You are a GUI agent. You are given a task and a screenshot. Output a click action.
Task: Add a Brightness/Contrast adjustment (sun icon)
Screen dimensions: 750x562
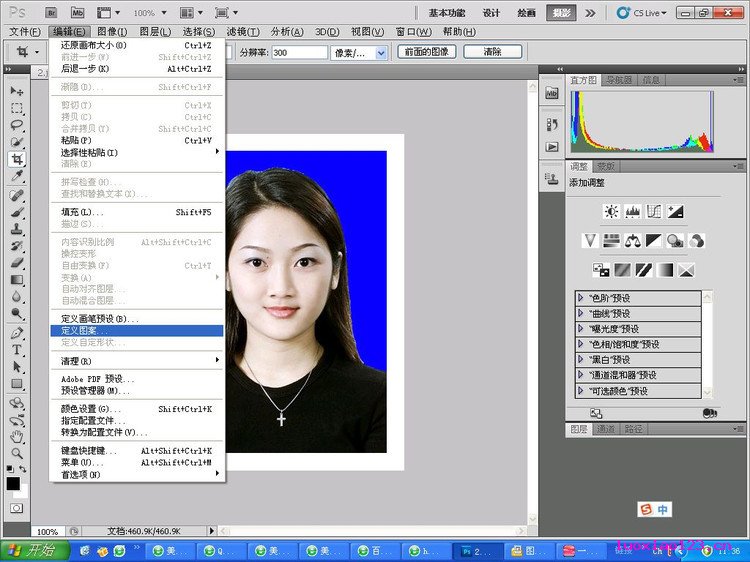(611, 211)
